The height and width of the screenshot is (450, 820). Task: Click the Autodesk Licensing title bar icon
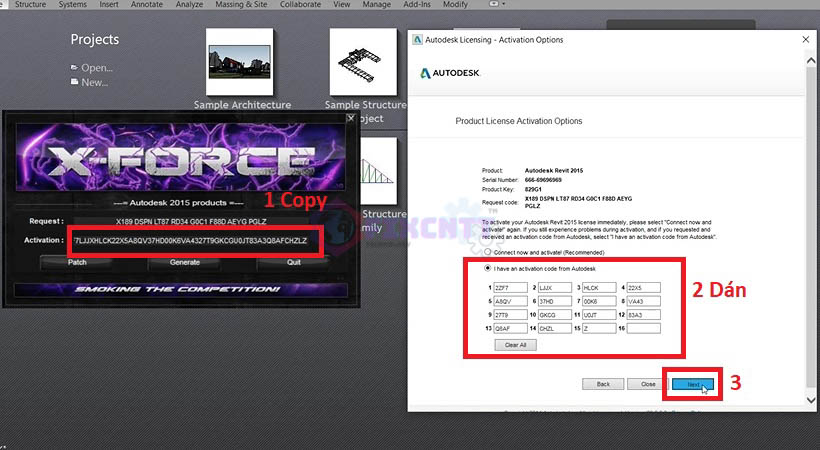417,40
